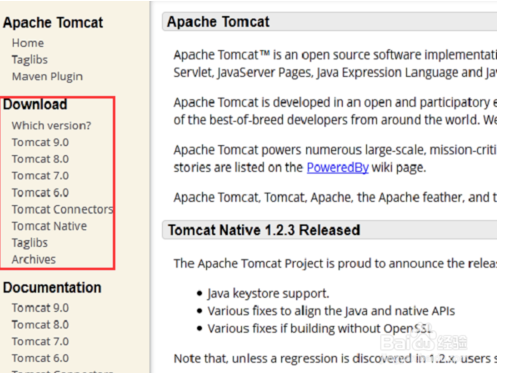Go to Tomcat 6.0 download page
The height and width of the screenshot is (373, 511).
tap(40, 193)
